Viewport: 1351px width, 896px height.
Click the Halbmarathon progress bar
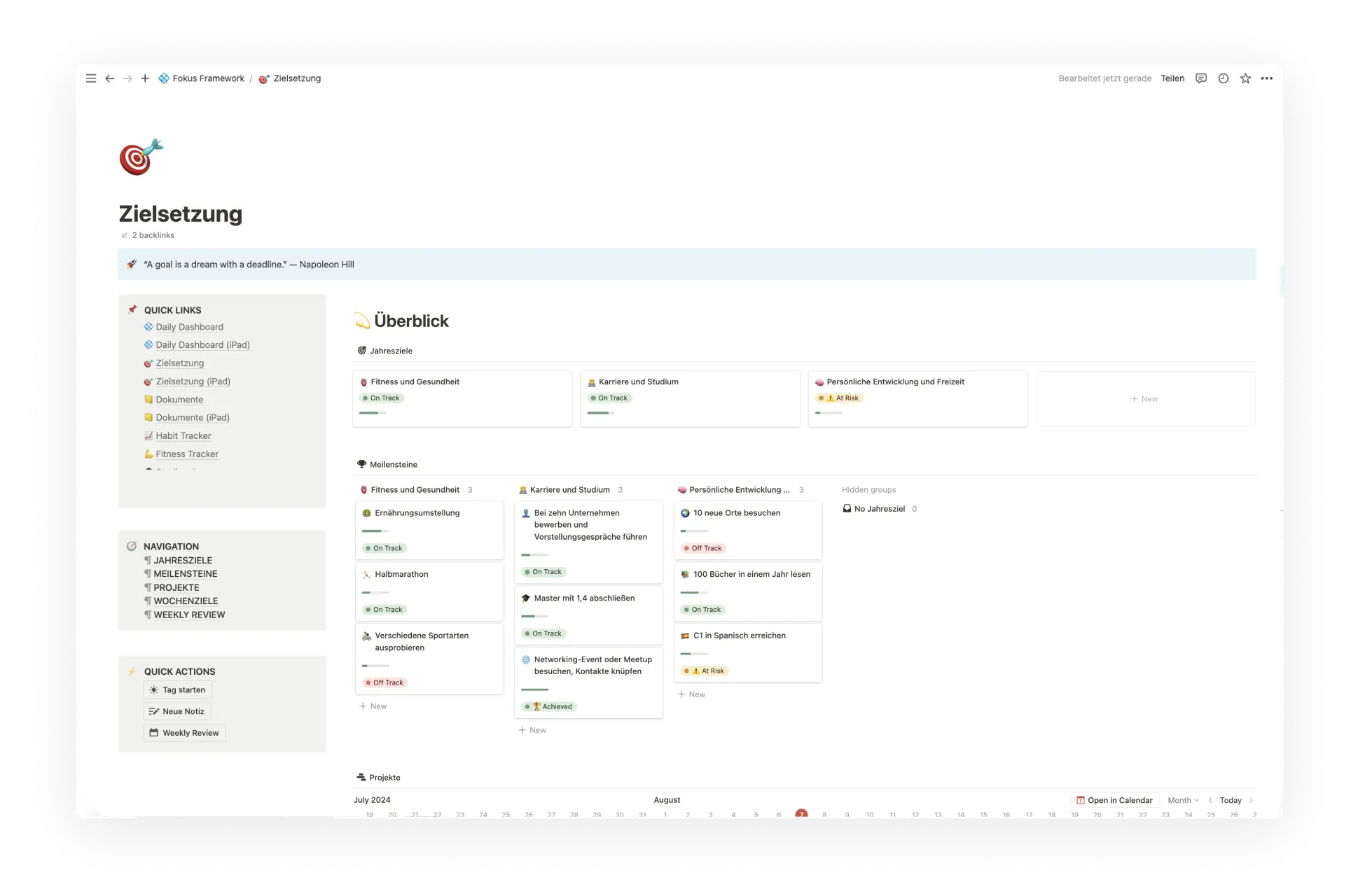(375, 592)
